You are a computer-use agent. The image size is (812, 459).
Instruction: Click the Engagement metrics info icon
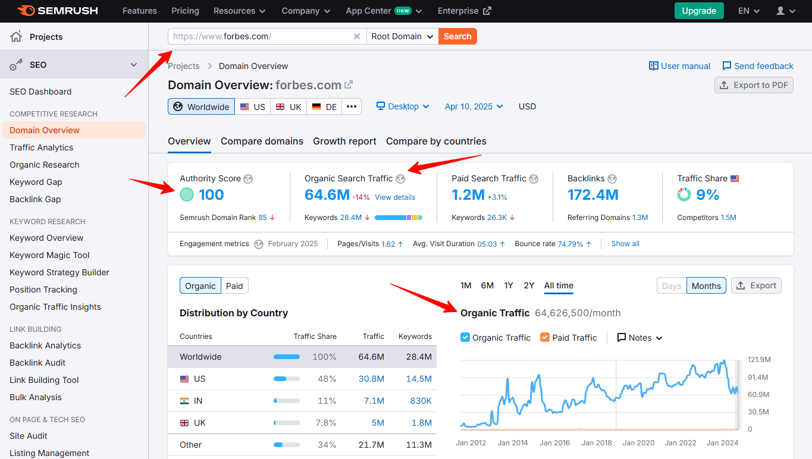click(259, 244)
